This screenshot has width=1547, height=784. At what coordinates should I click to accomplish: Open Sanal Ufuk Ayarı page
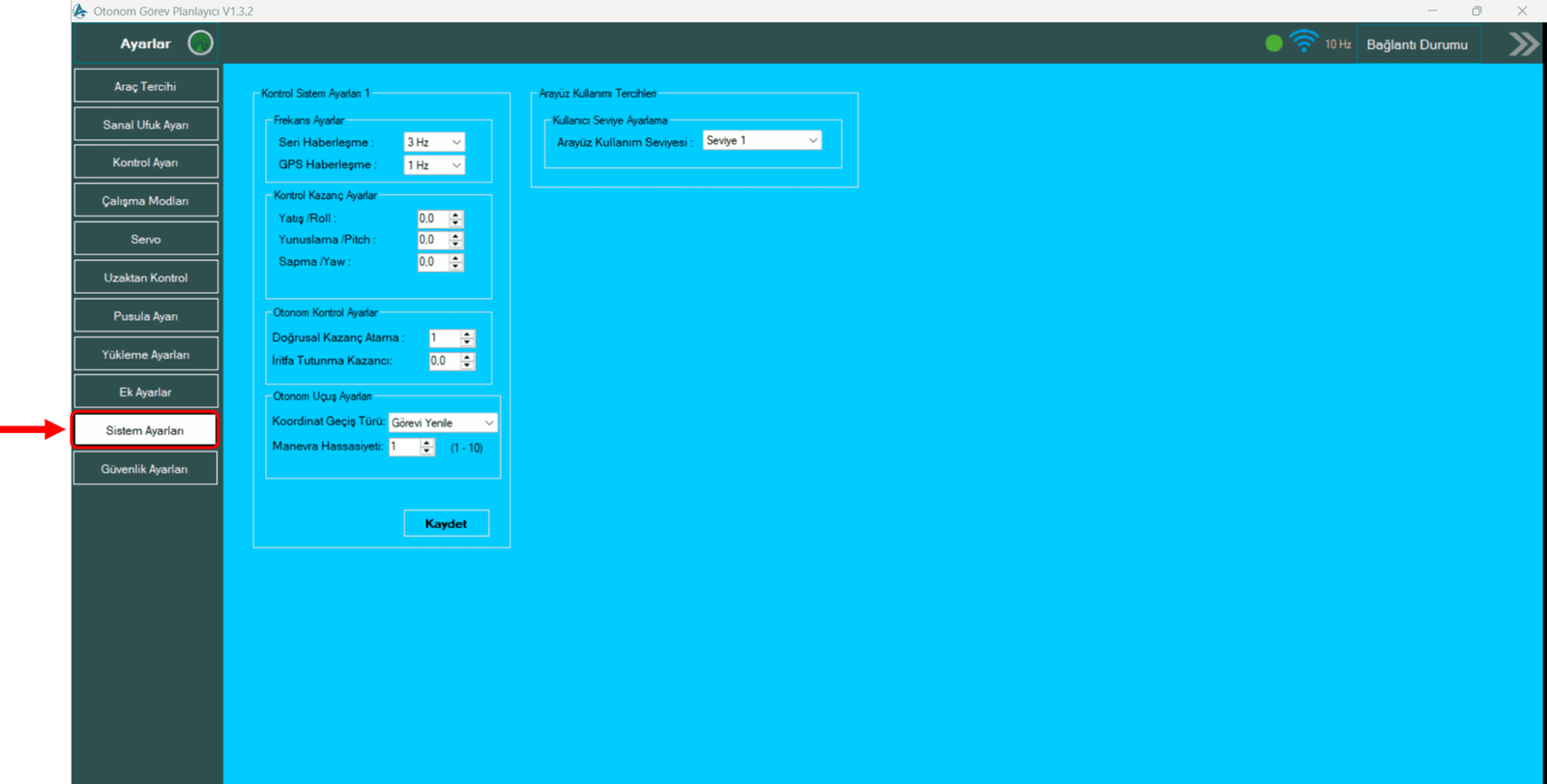click(x=146, y=125)
